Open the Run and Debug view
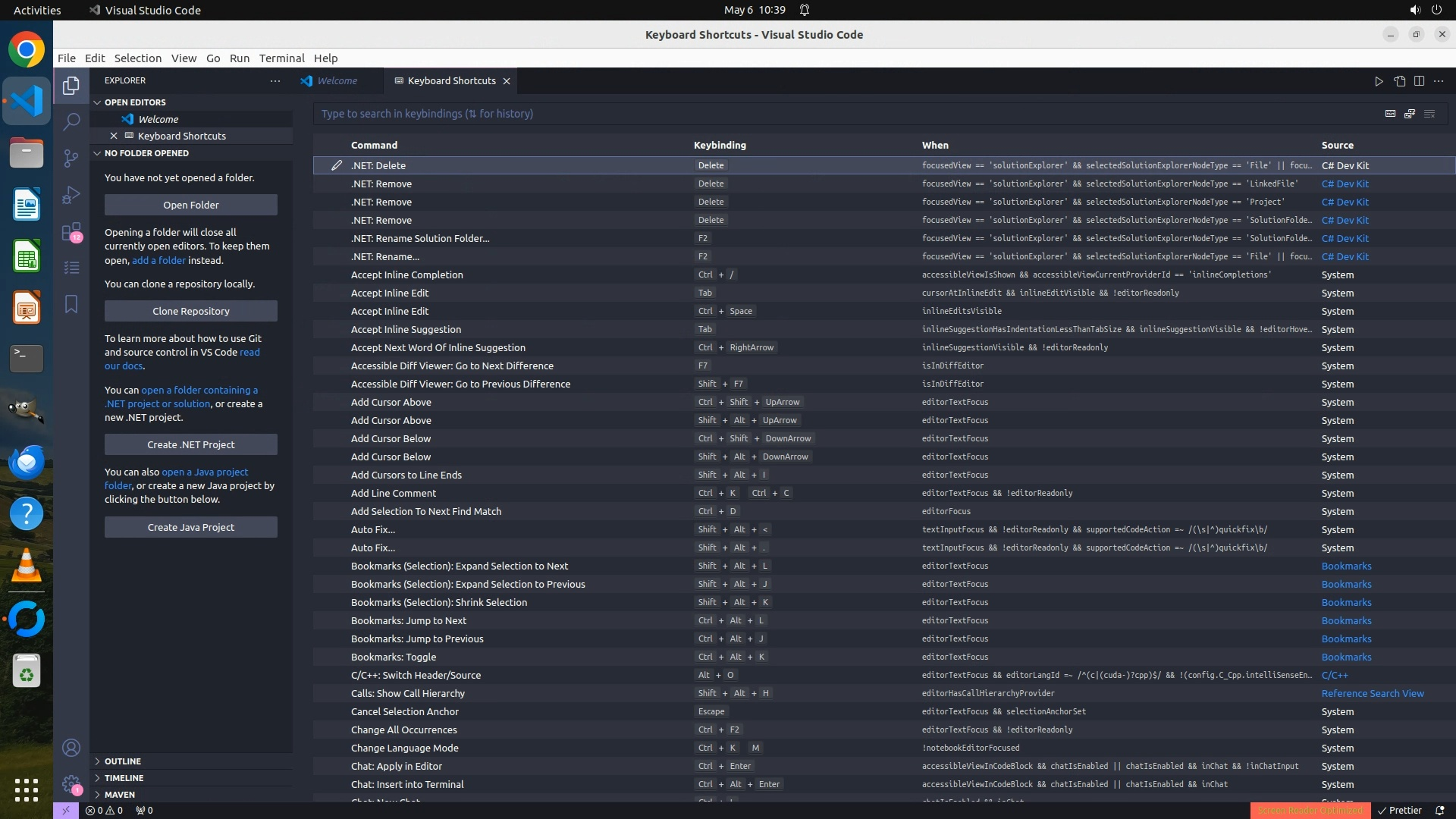This screenshot has height=819, width=1456. click(71, 195)
